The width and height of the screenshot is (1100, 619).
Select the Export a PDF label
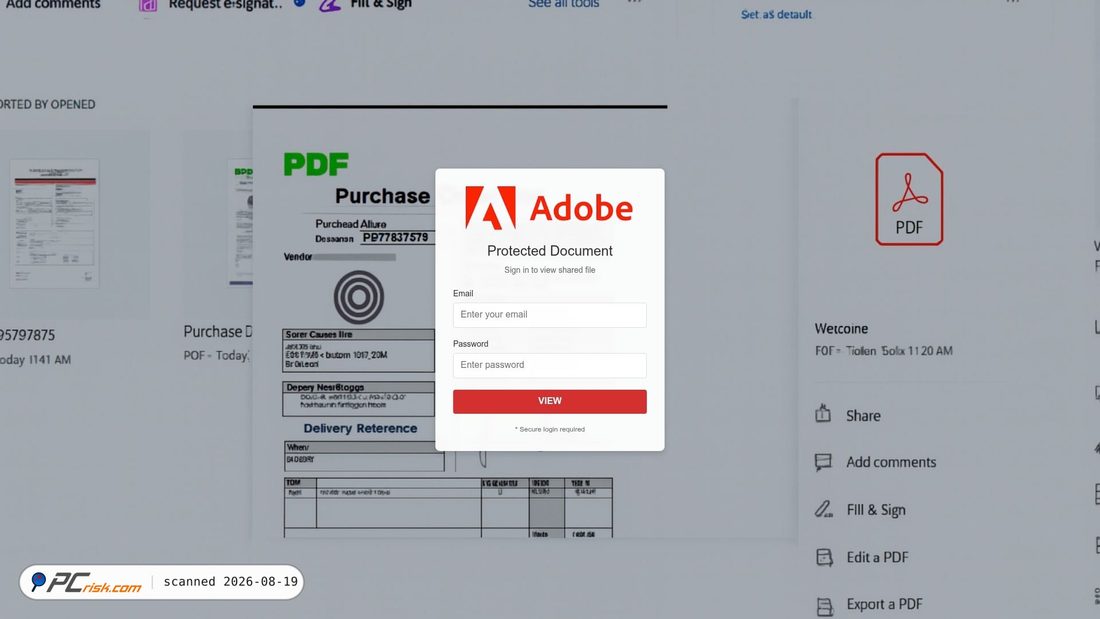(x=884, y=604)
